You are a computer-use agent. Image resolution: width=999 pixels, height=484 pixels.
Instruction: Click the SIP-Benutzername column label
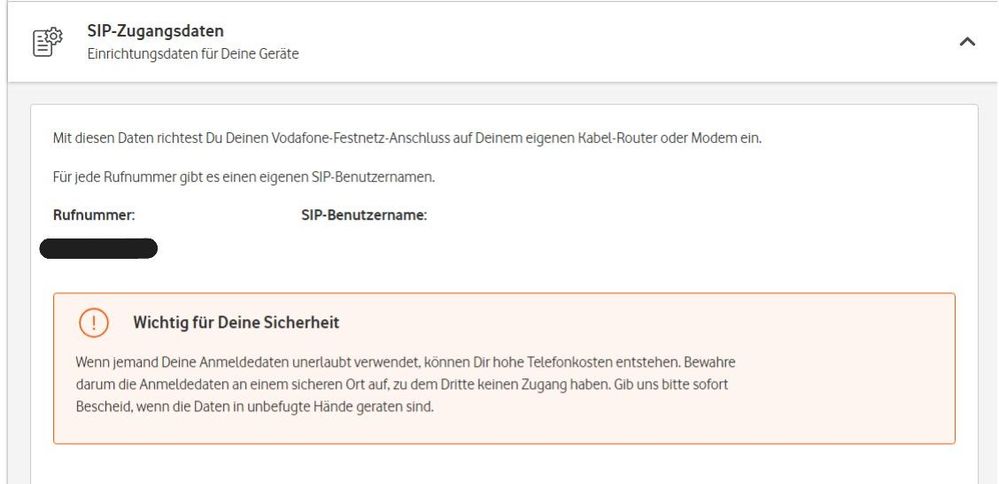click(x=364, y=215)
